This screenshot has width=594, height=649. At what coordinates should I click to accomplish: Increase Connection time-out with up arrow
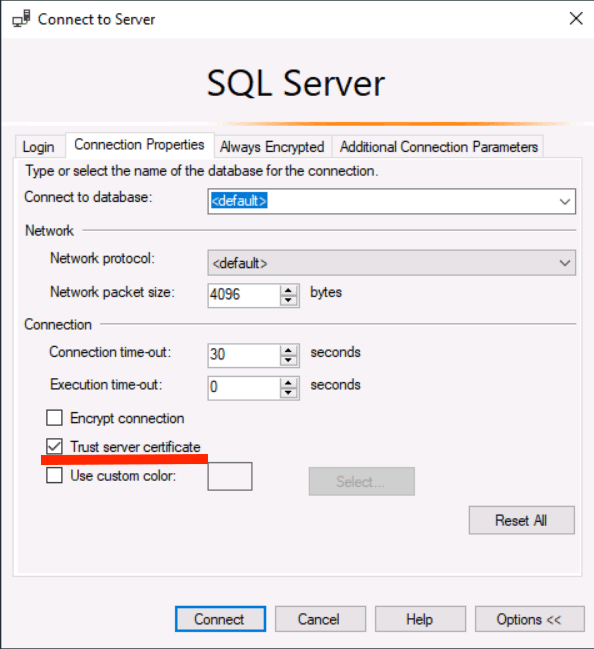coord(289,350)
